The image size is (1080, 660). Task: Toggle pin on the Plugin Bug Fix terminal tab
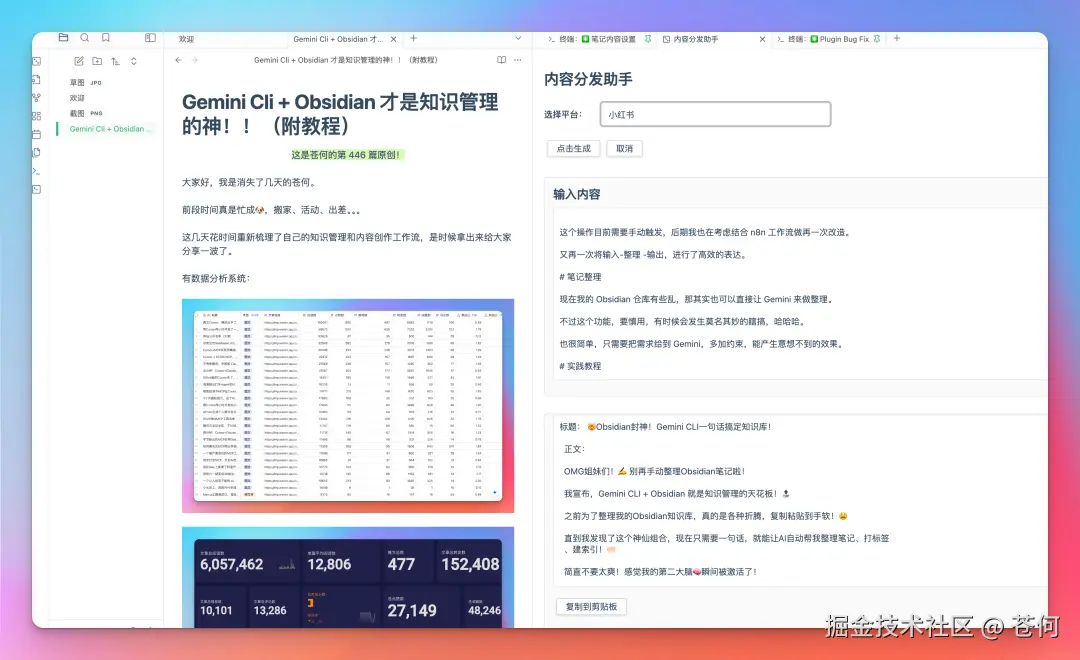878,41
